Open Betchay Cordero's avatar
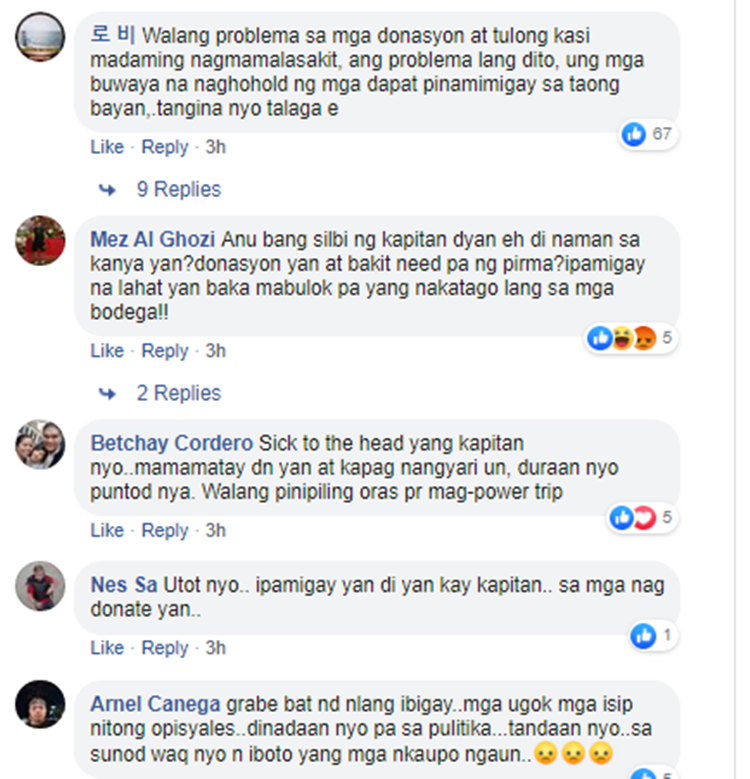 [x=40, y=445]
